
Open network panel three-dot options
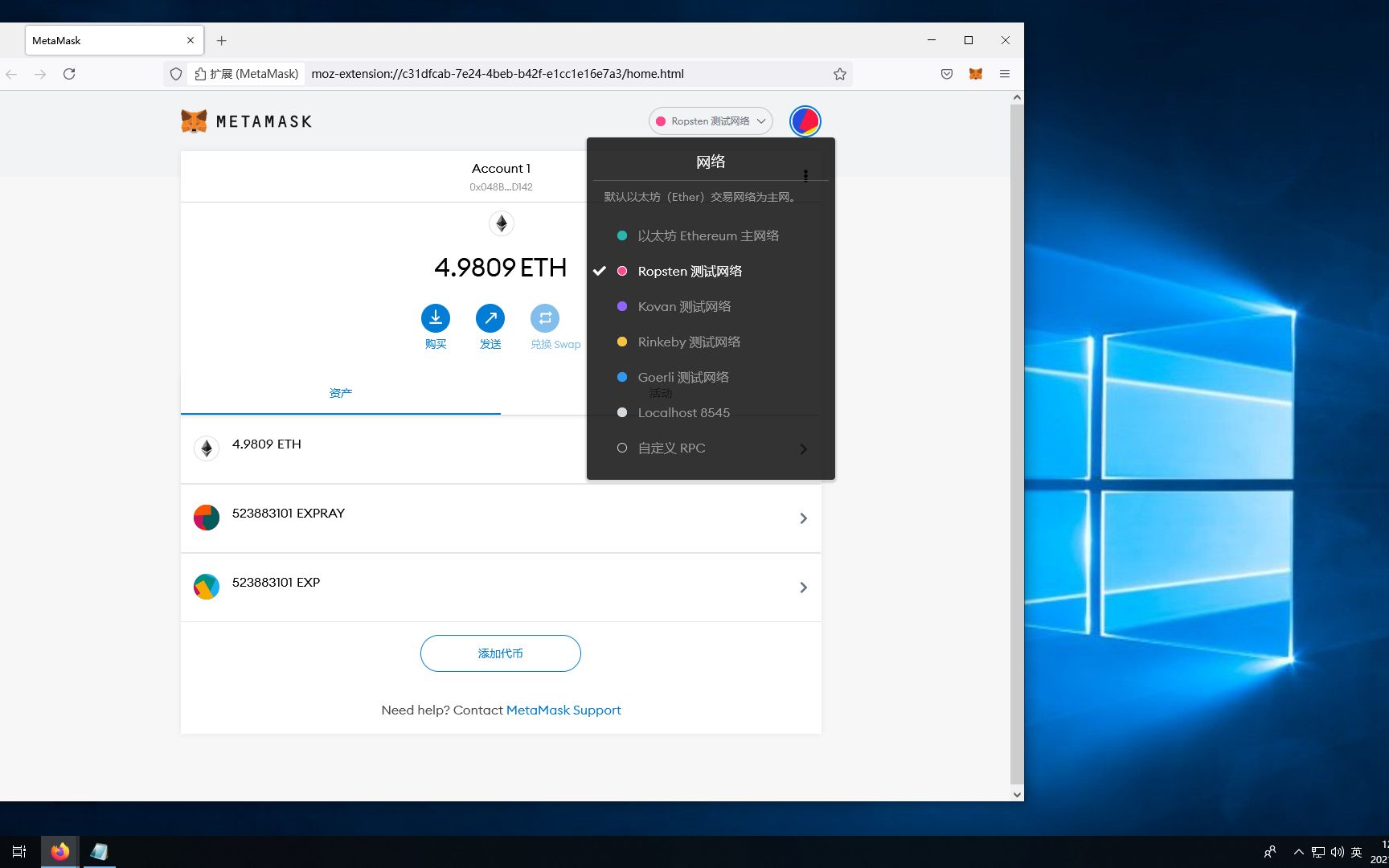805,175
